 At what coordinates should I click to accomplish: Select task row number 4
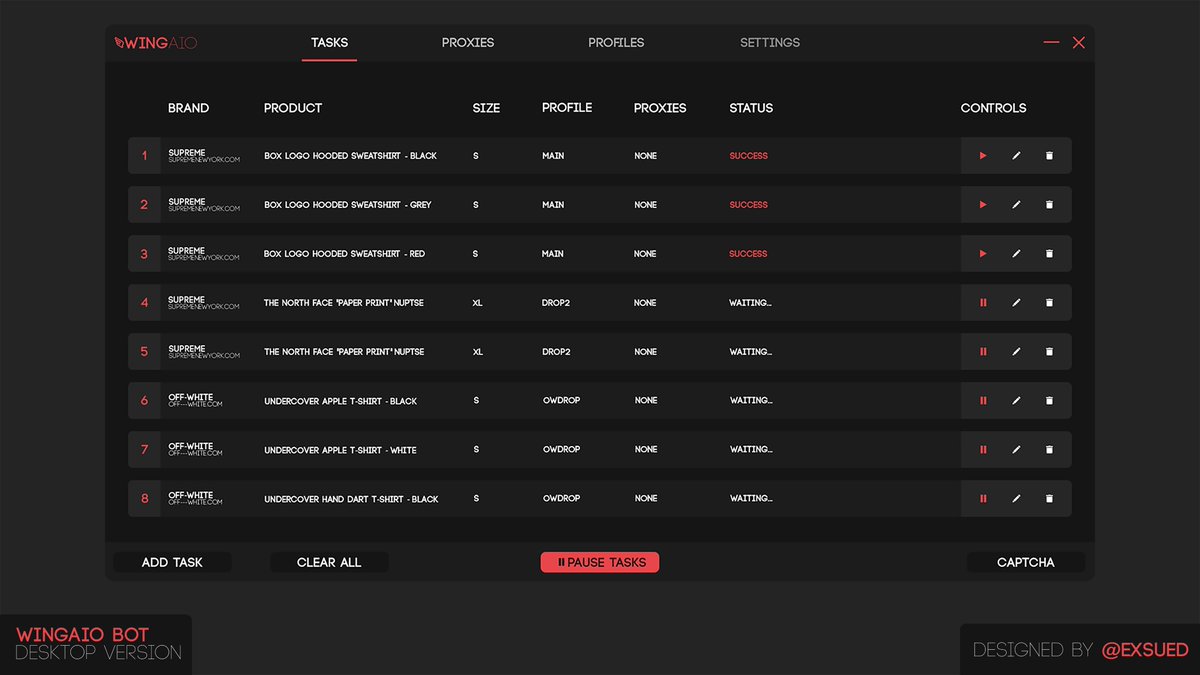(144, 303)
